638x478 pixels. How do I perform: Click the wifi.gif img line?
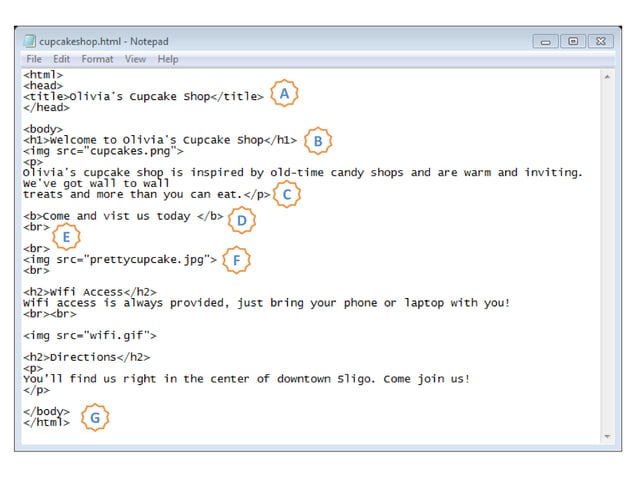[90, 336]
